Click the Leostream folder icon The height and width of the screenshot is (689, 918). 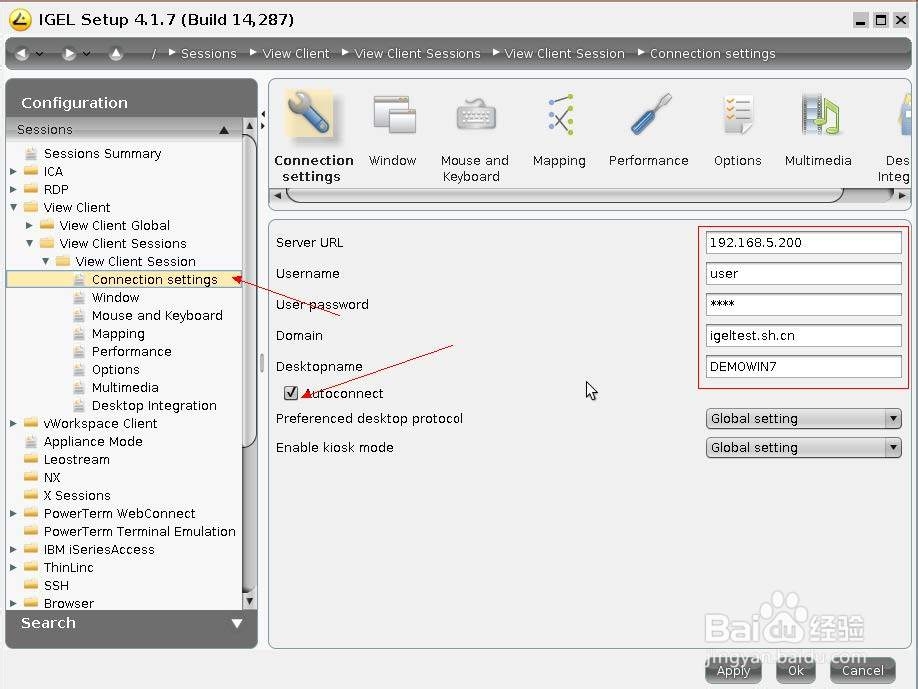[x=31, y=459]
